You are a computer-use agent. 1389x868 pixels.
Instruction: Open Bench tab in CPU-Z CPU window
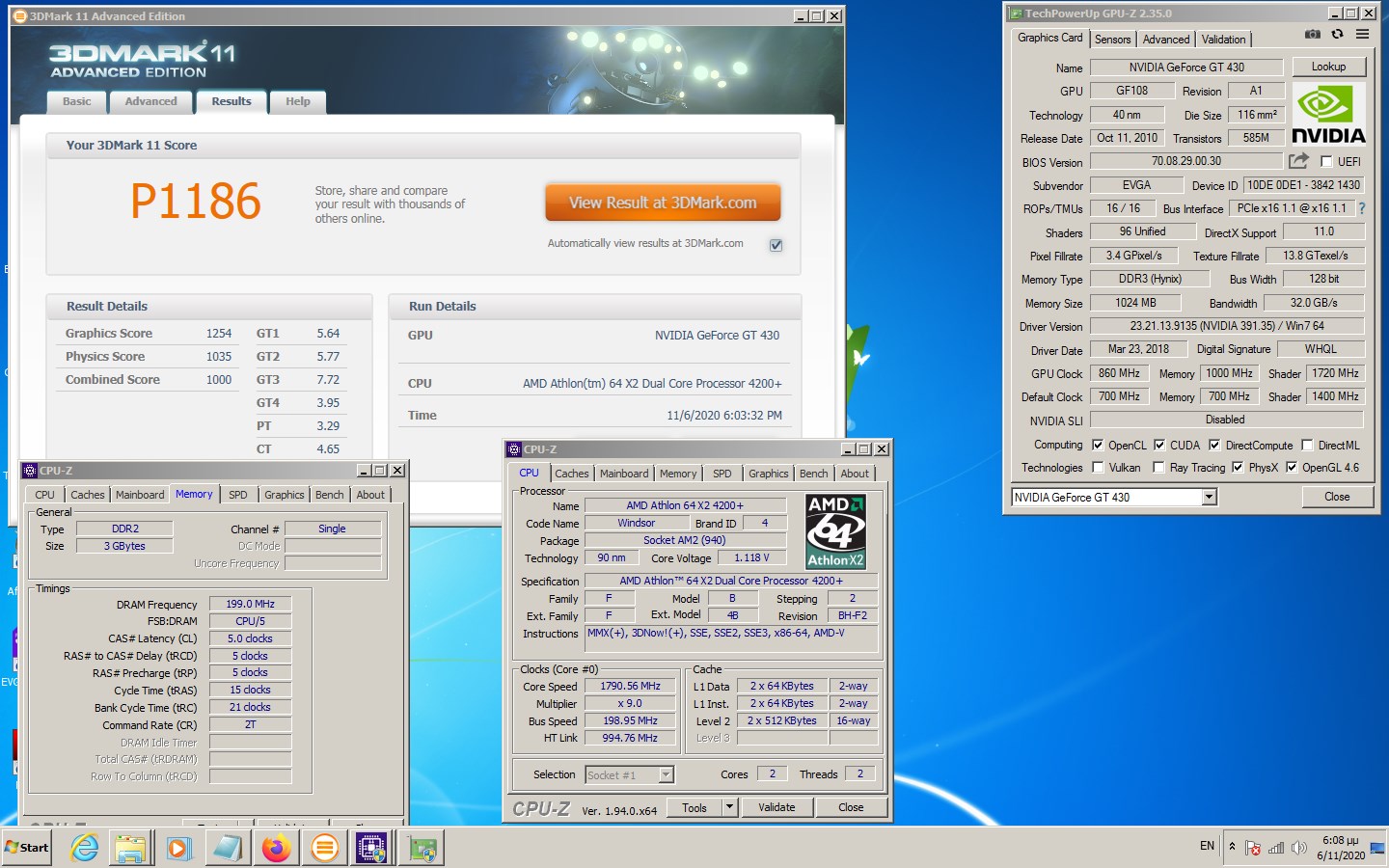point(813,474)
